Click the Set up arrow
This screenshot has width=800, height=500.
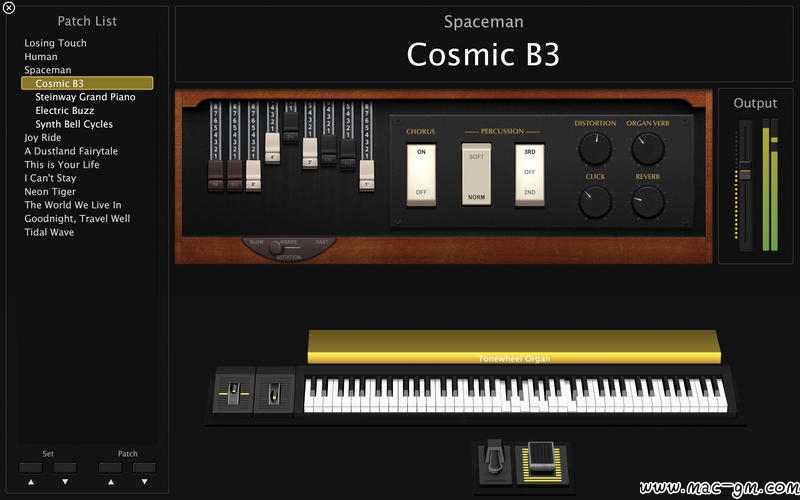pos(31,482)
